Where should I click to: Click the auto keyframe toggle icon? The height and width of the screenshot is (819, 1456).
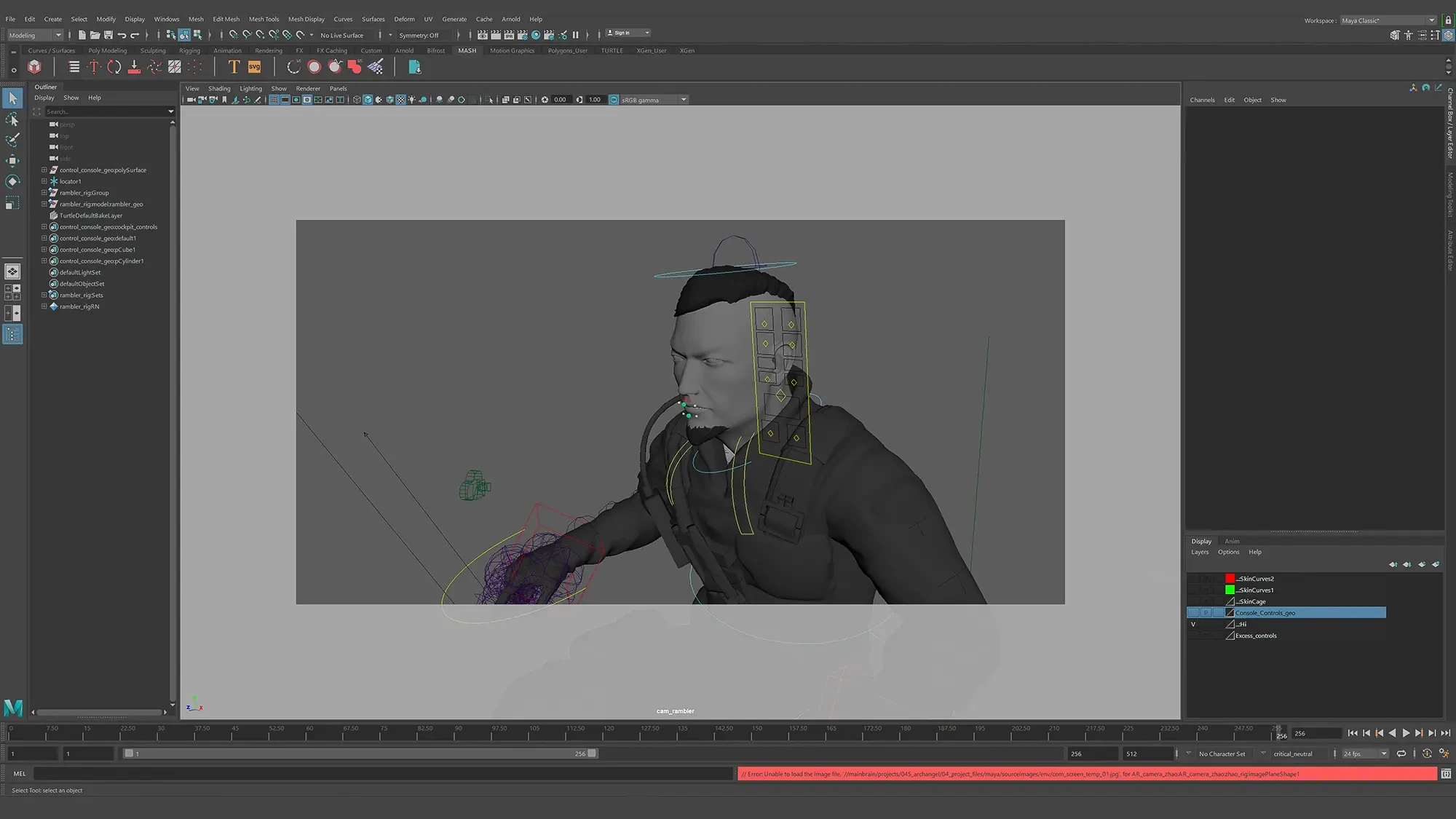(1427, 753)
